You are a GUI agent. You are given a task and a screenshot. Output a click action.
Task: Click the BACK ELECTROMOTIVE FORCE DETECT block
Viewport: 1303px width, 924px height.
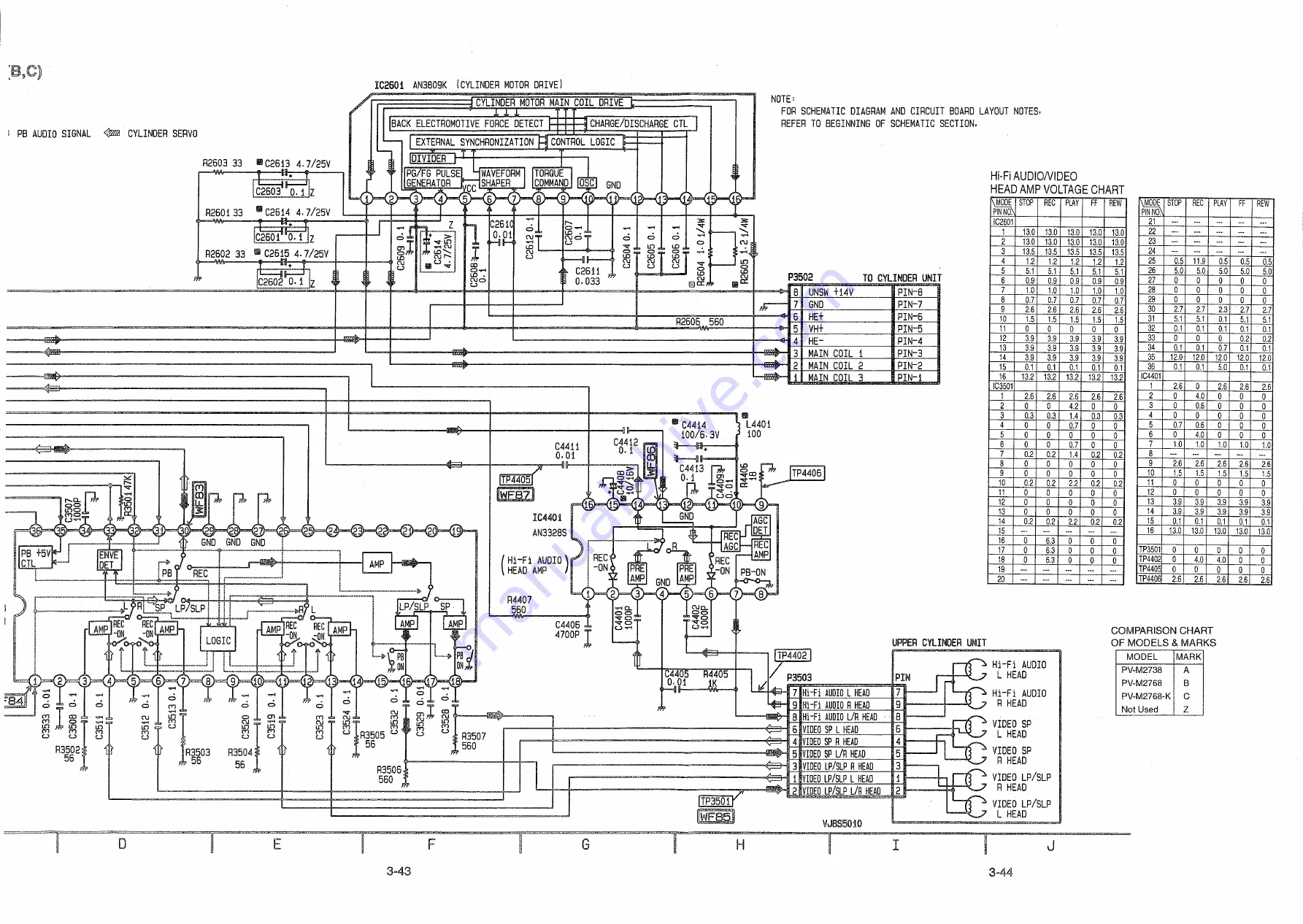467,123
